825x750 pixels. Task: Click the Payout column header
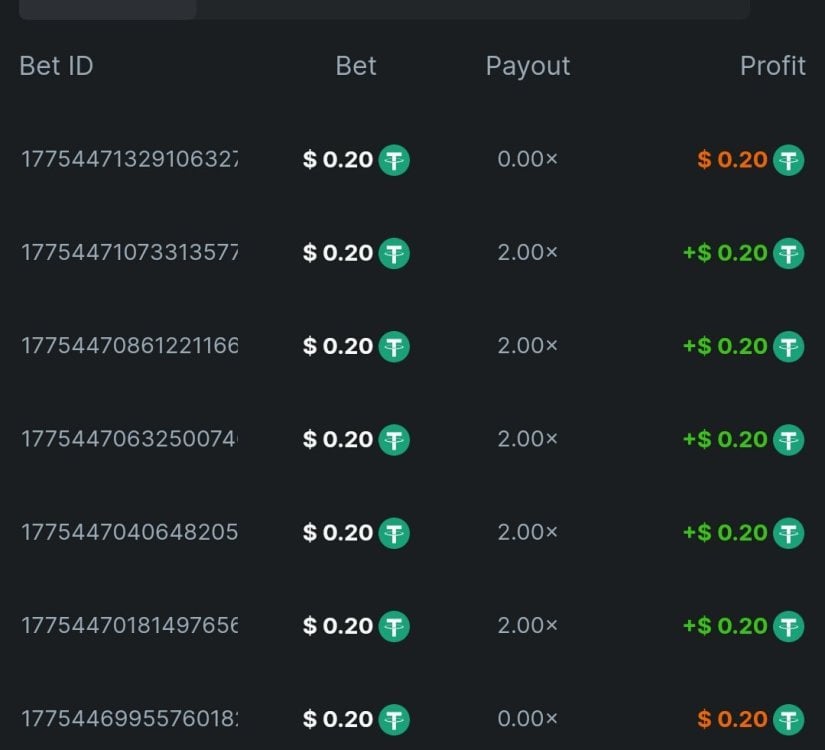527,66
